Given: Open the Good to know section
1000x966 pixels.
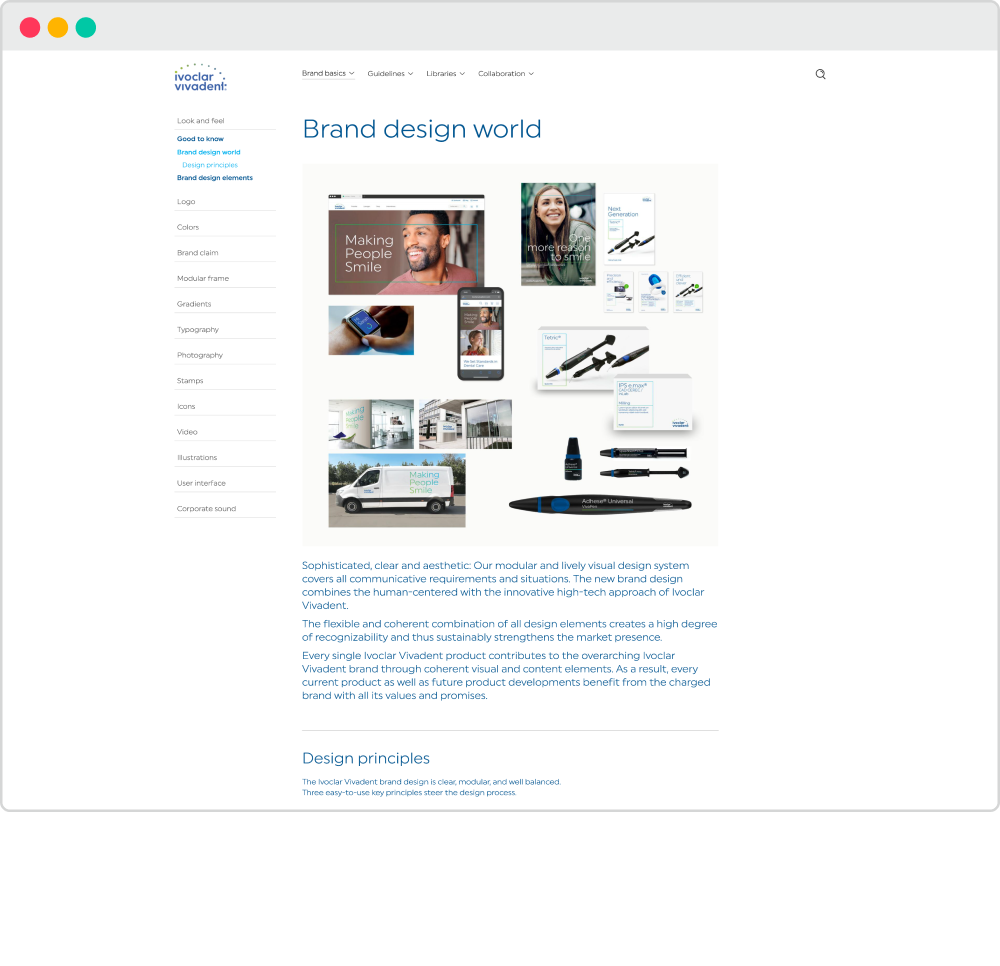Looking at the screenshot, I should pos(200,138).
